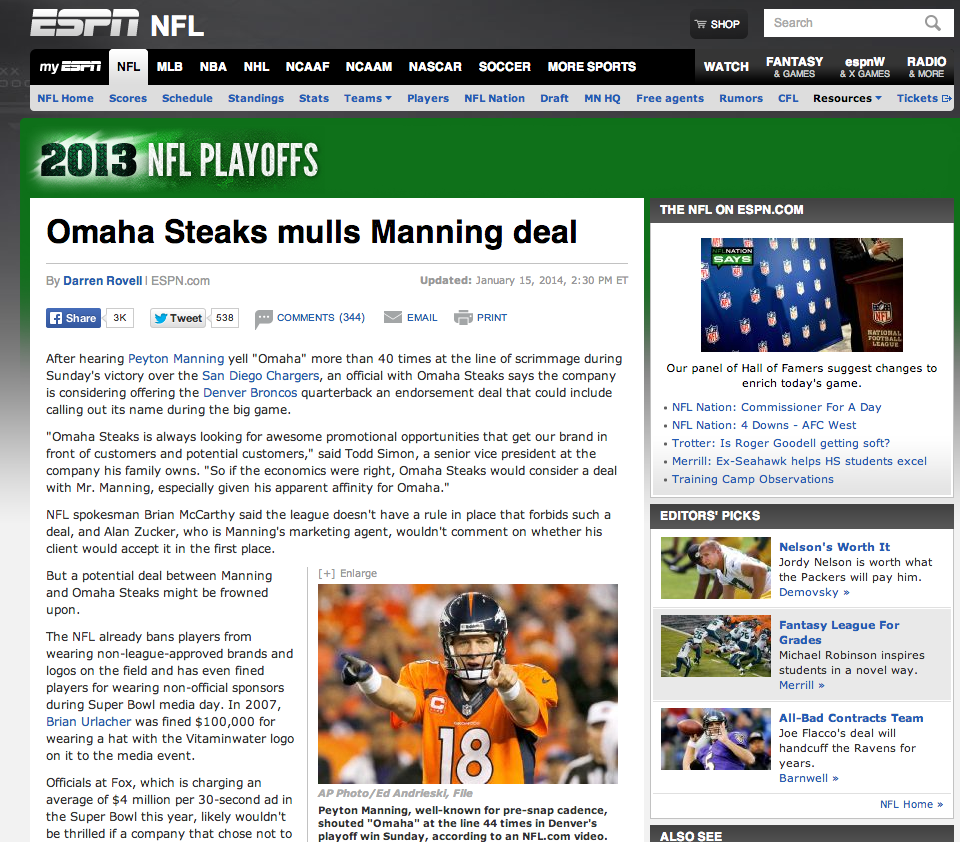Click into the Search text field
Screen dimensions: 960x842
844,23
